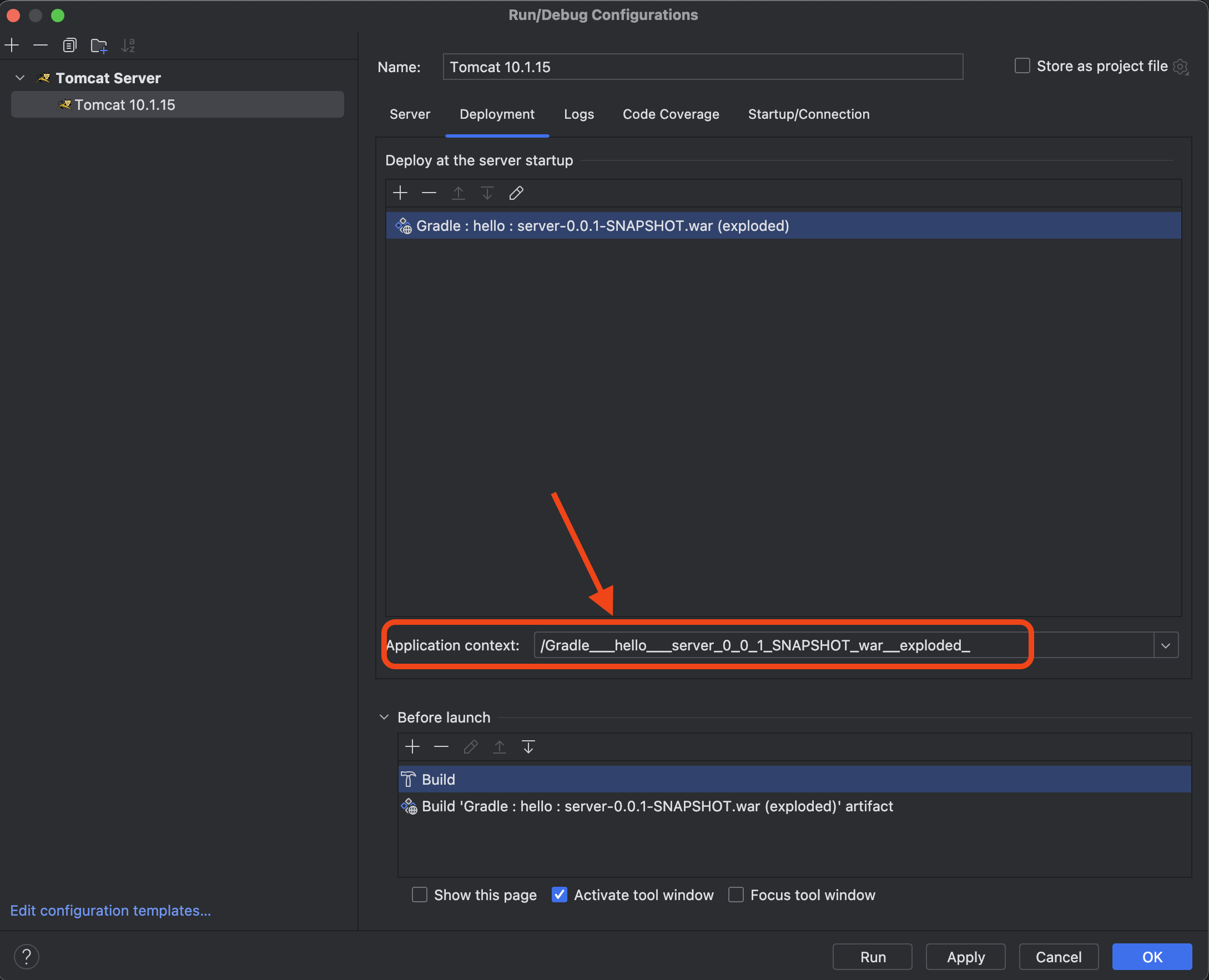Click the copy configuration icon
This screenshot has width=1209, height=980.
[x=69, y=45]
